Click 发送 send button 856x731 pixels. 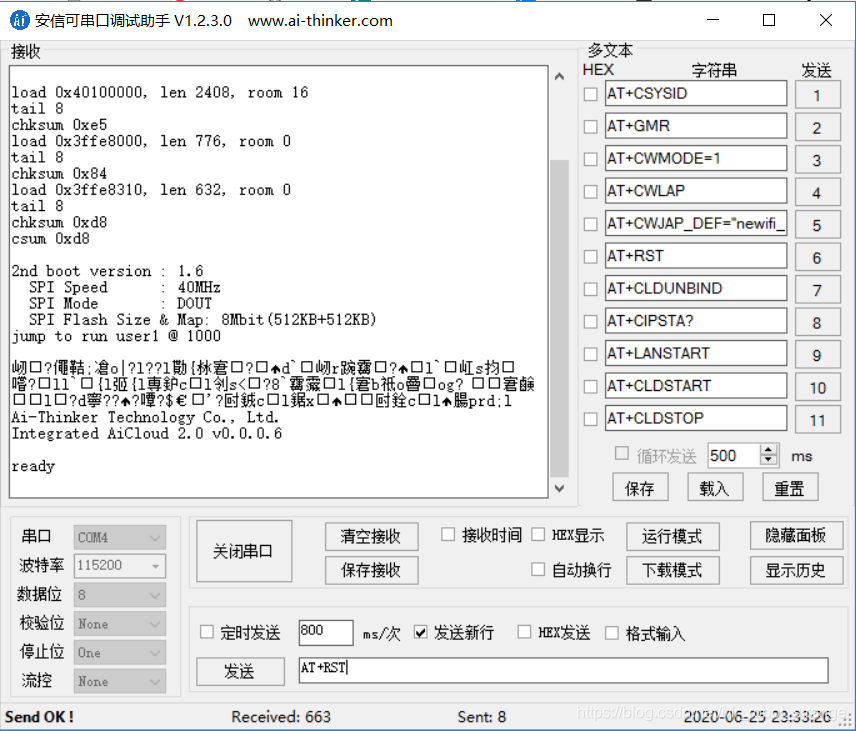(240, 671)
